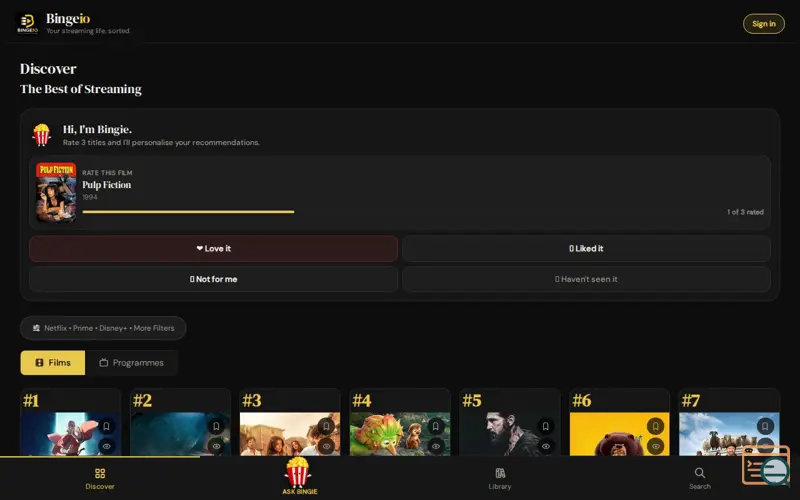Image resolution: width=800 pixels, height=500 pixels.
Task: Choose Not for me rating
Action: pos(213,279)
